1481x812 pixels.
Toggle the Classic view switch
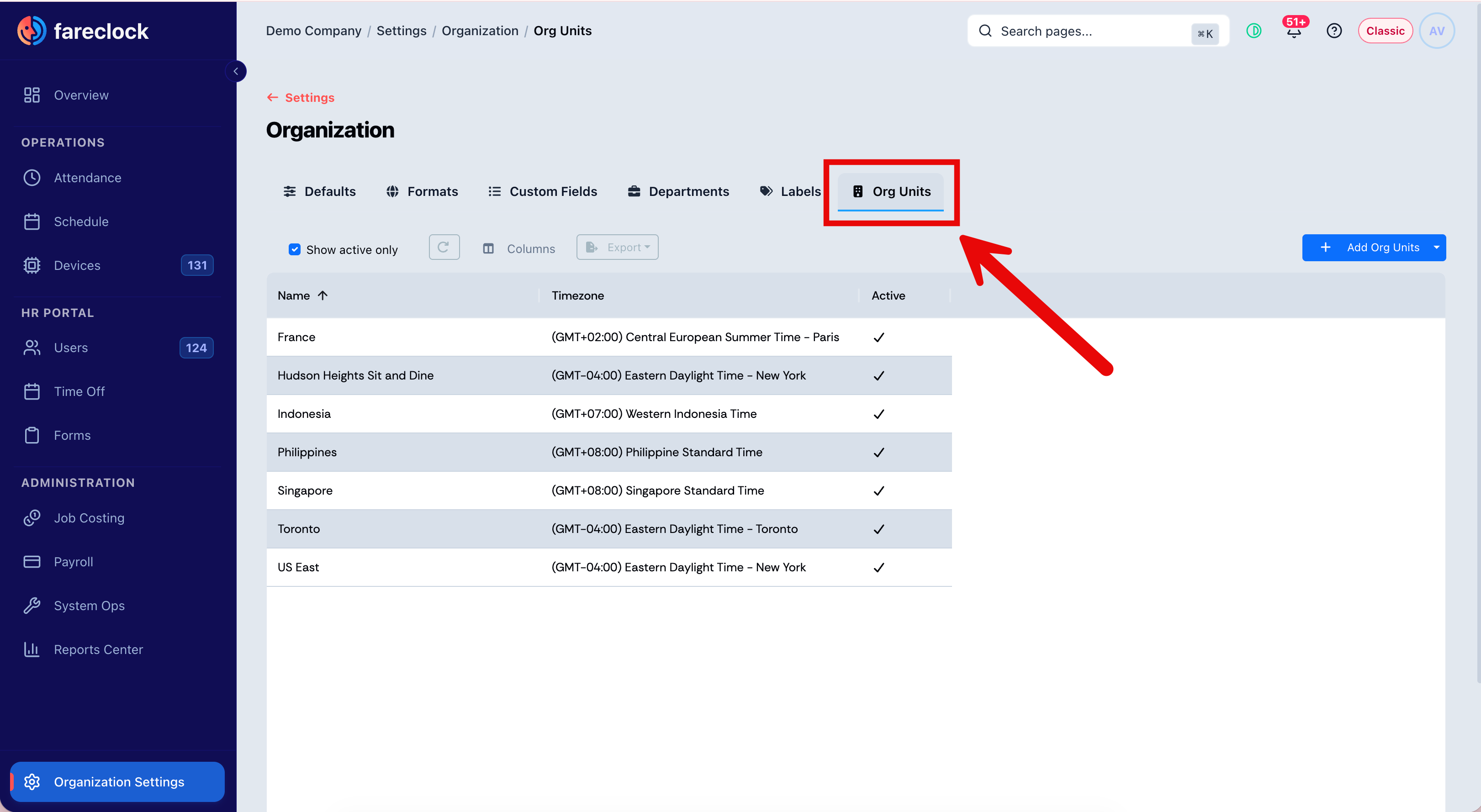pos(1385,31)
